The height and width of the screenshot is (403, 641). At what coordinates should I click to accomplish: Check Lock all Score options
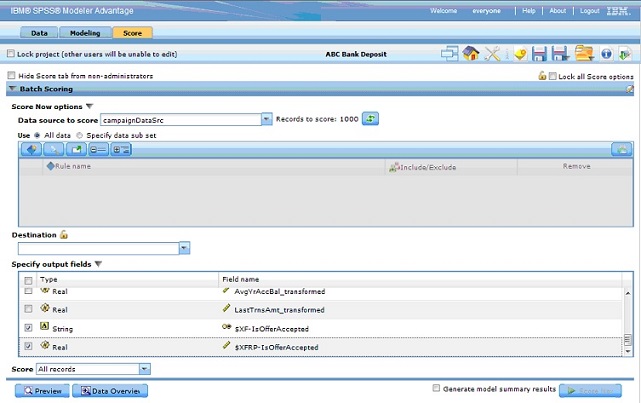(x=553, y=76)
